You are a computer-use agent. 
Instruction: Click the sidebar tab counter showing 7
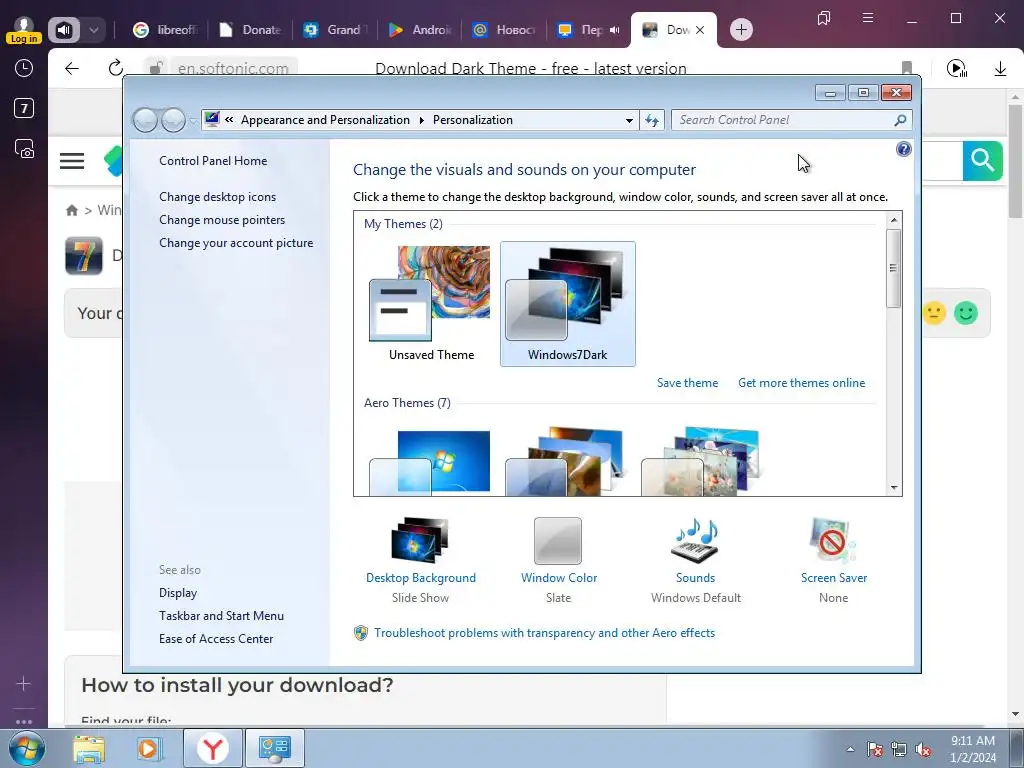tap(24, 108)
